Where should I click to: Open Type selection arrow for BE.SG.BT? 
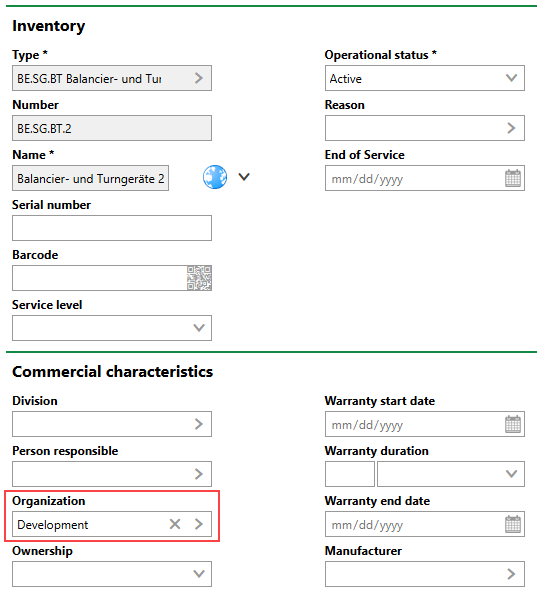tap(199, 78)
